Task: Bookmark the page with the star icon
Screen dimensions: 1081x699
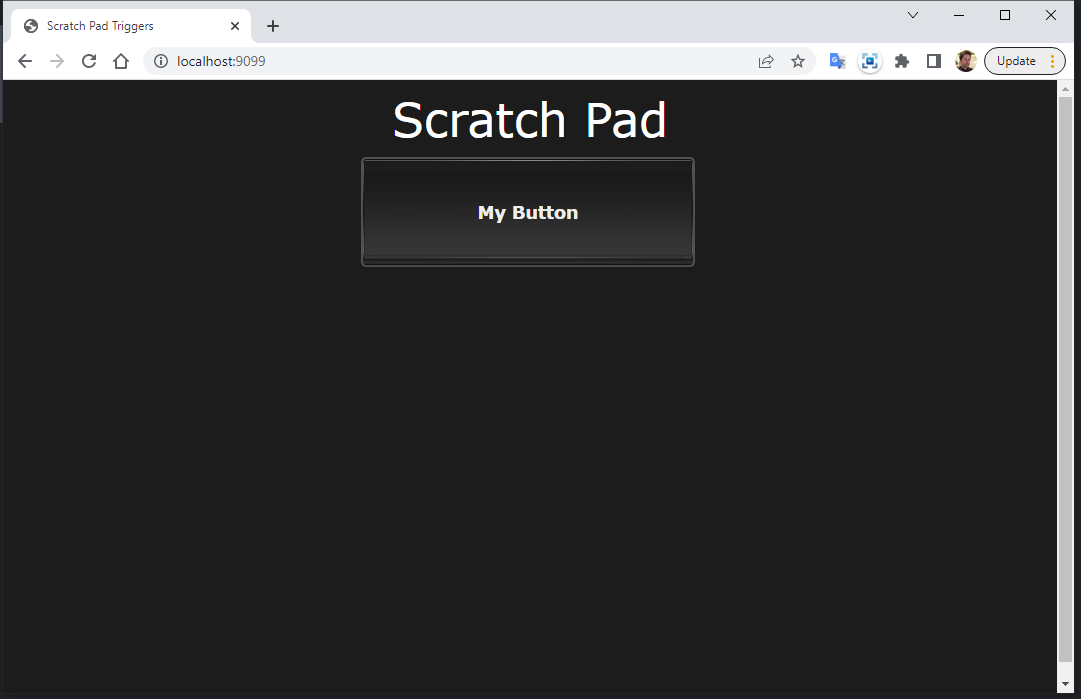Action: pos(798,61)
